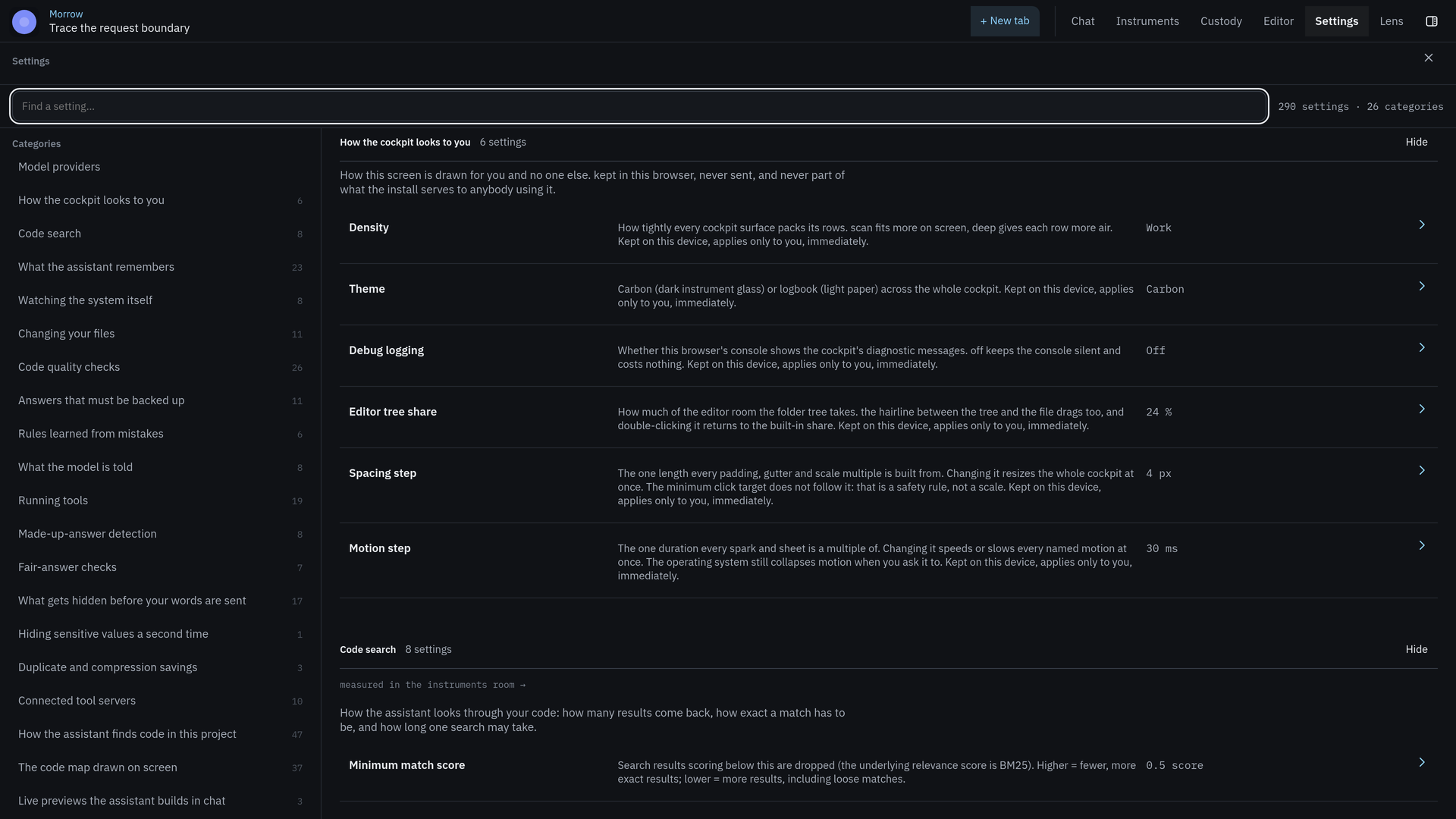The image size is (1456, 819).
Task: Switch to the Chat tab
Action: pyautogui.click(x=1083, y=21)
